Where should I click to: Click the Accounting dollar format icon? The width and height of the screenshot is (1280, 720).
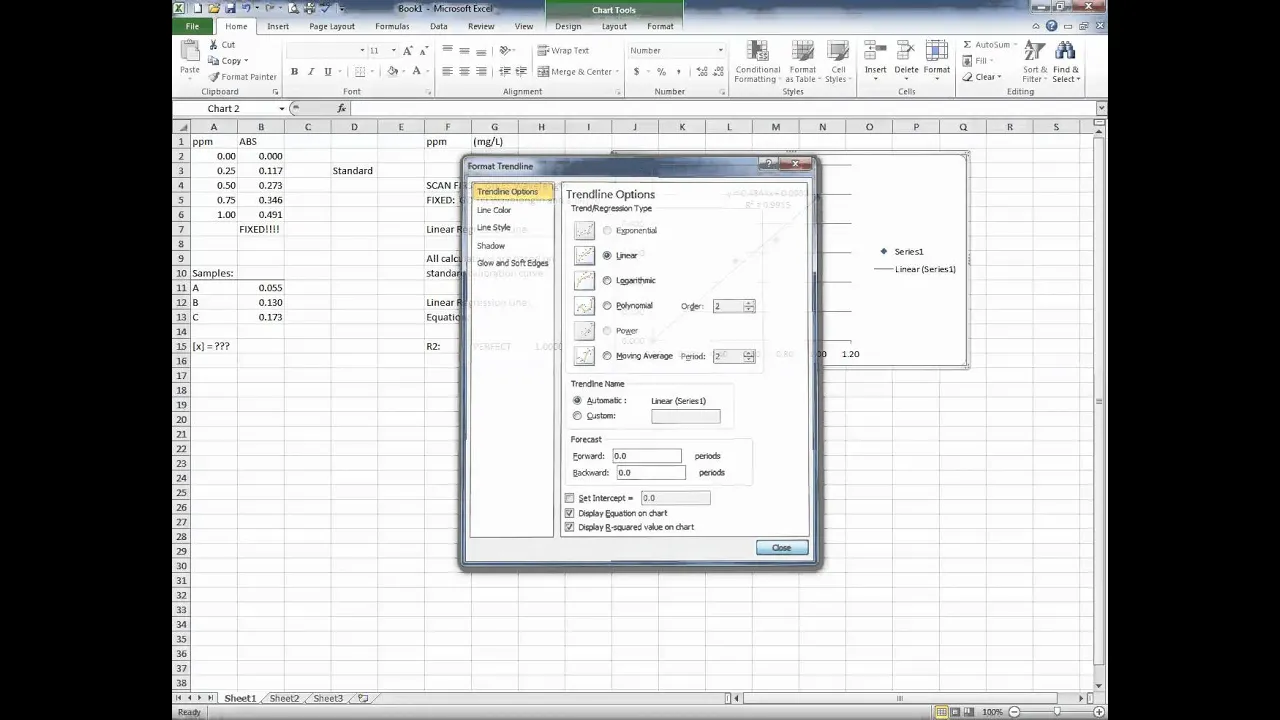(x=636, y=72)
